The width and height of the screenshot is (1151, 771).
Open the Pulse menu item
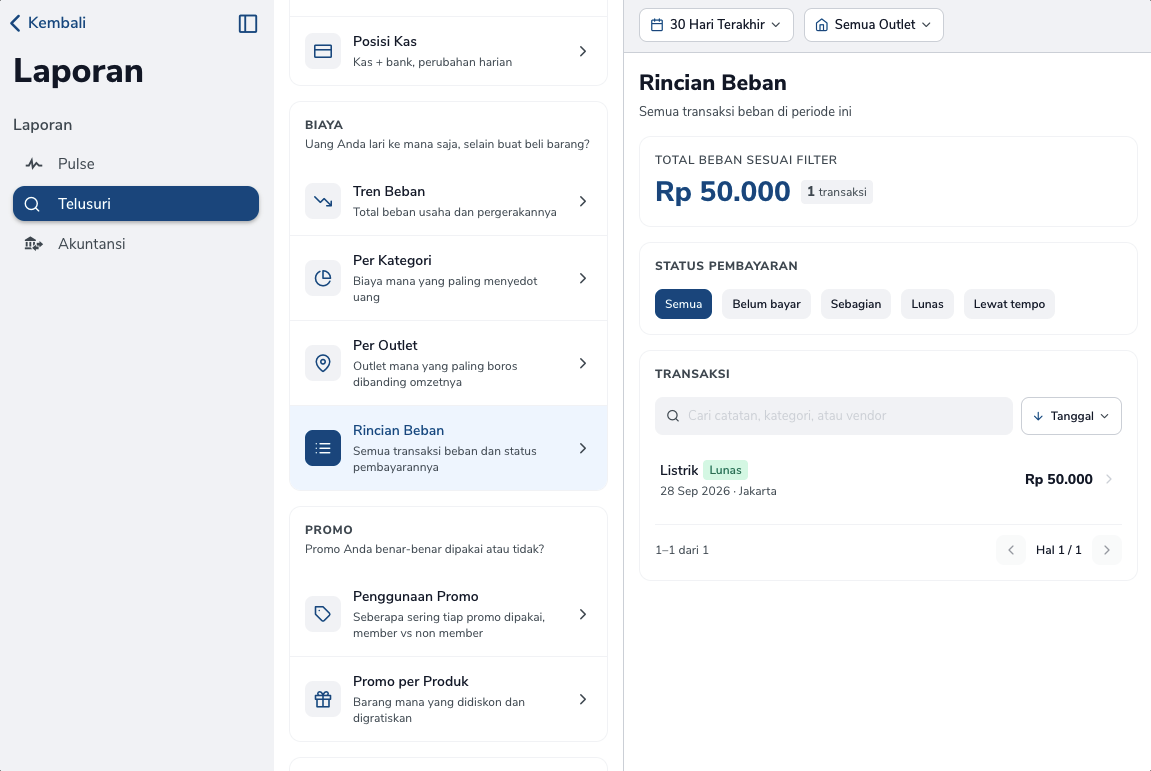click(136, 164)
